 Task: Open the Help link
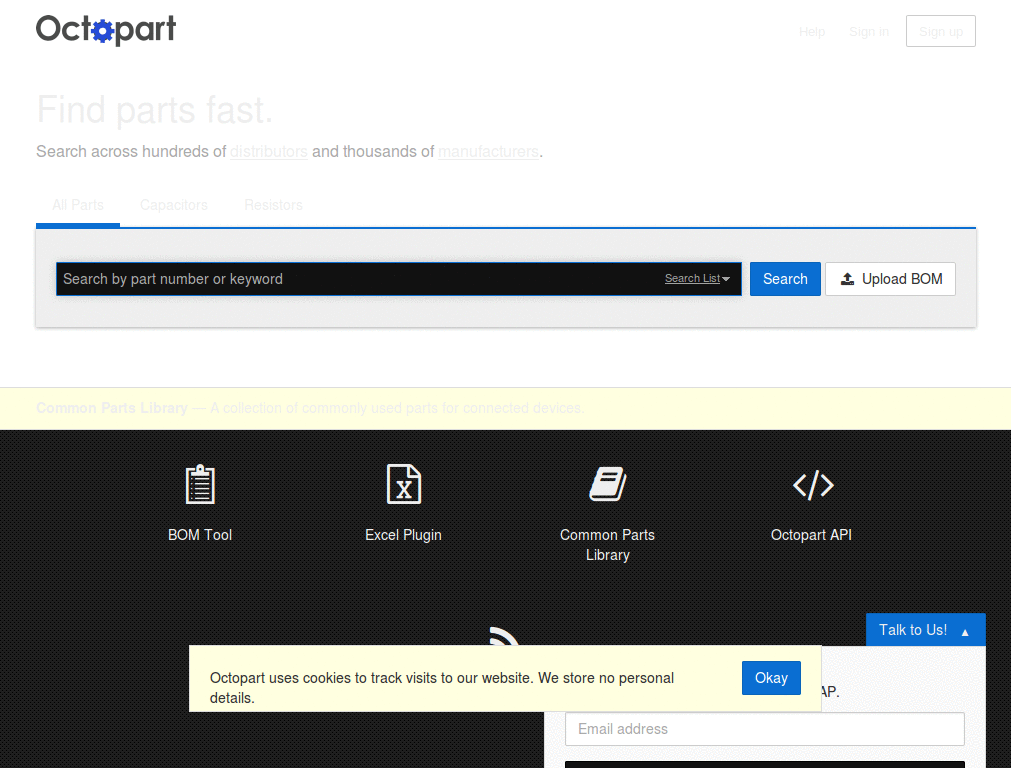tap(812, 31)
